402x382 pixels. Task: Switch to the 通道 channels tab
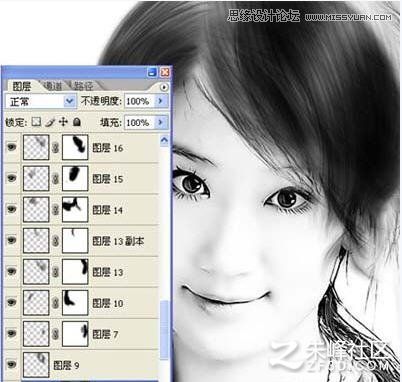point(52,86)
